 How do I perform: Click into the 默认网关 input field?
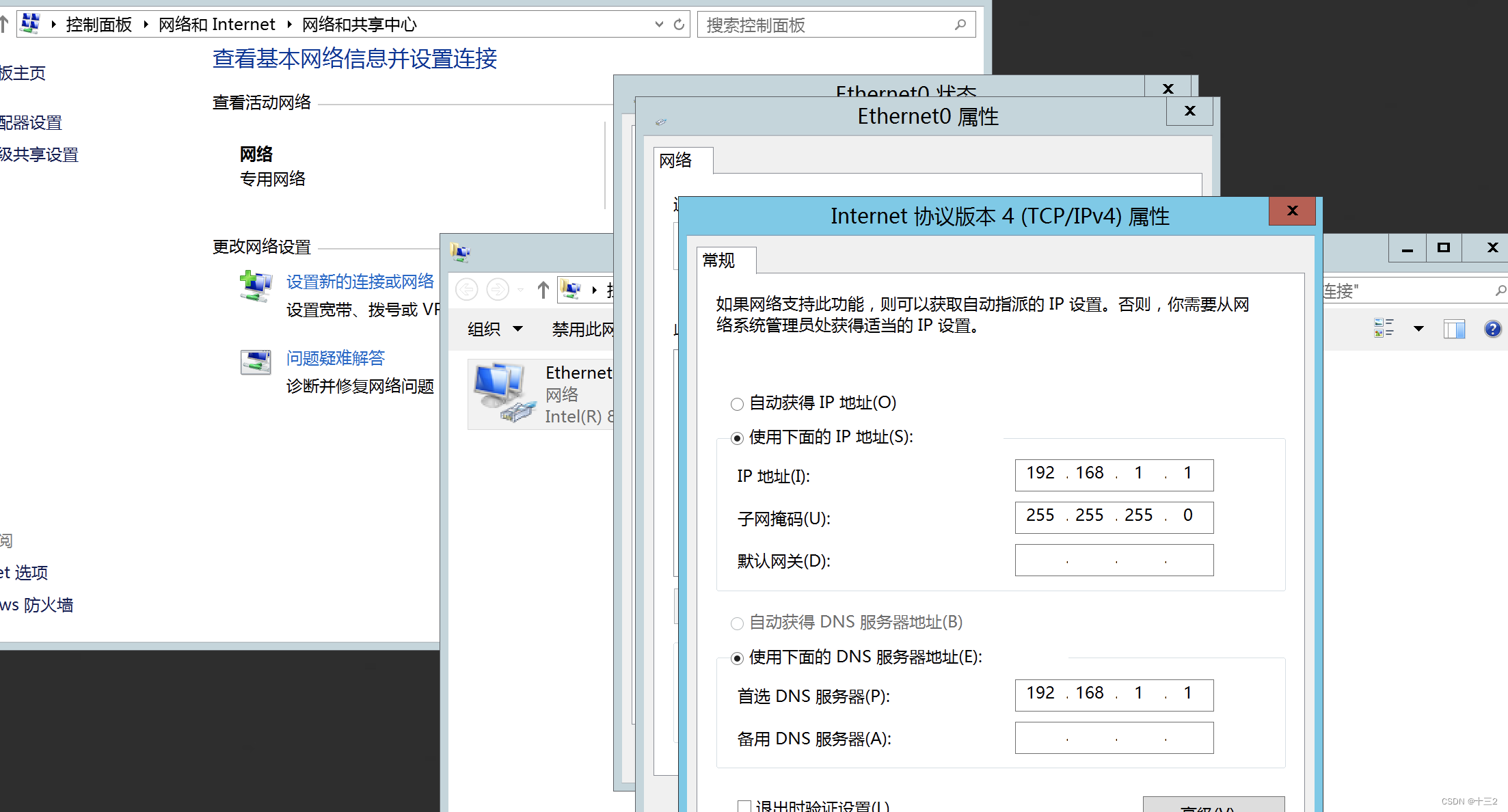pos(1114,560)
